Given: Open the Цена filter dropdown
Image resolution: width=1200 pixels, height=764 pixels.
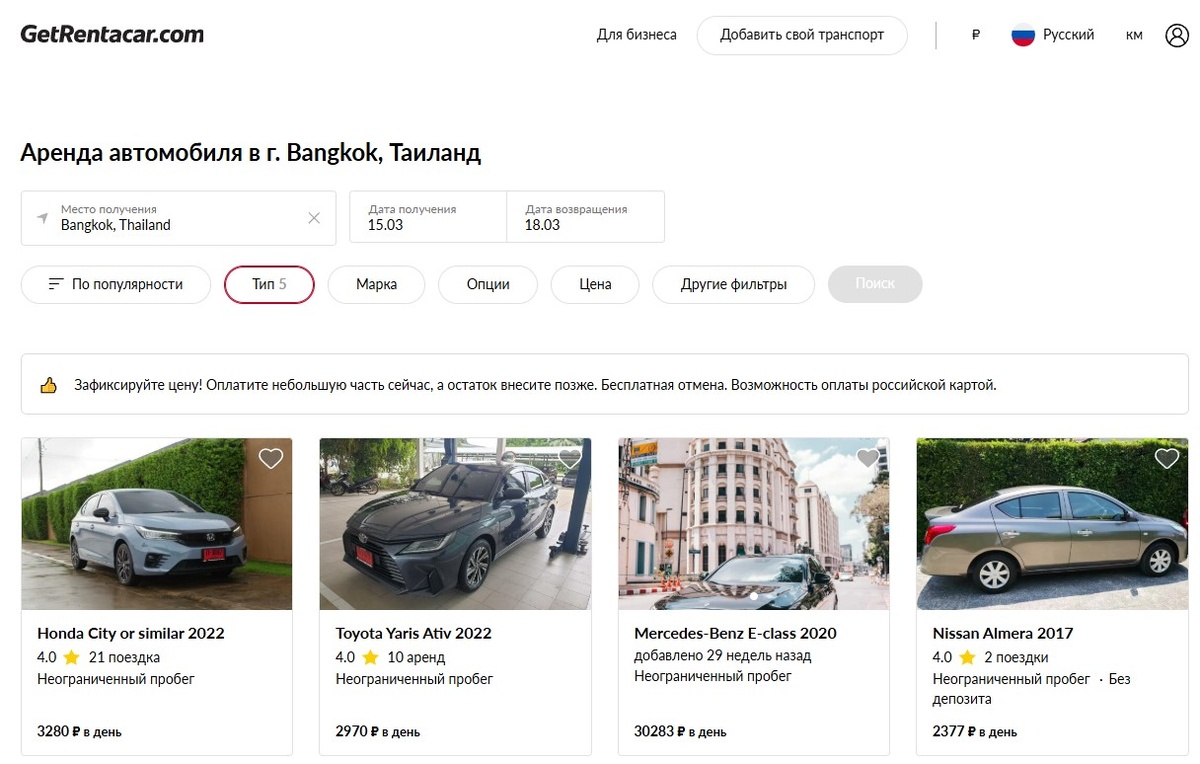Looking at the screenshot, I should pyautogui.click(x=595, y=284).
